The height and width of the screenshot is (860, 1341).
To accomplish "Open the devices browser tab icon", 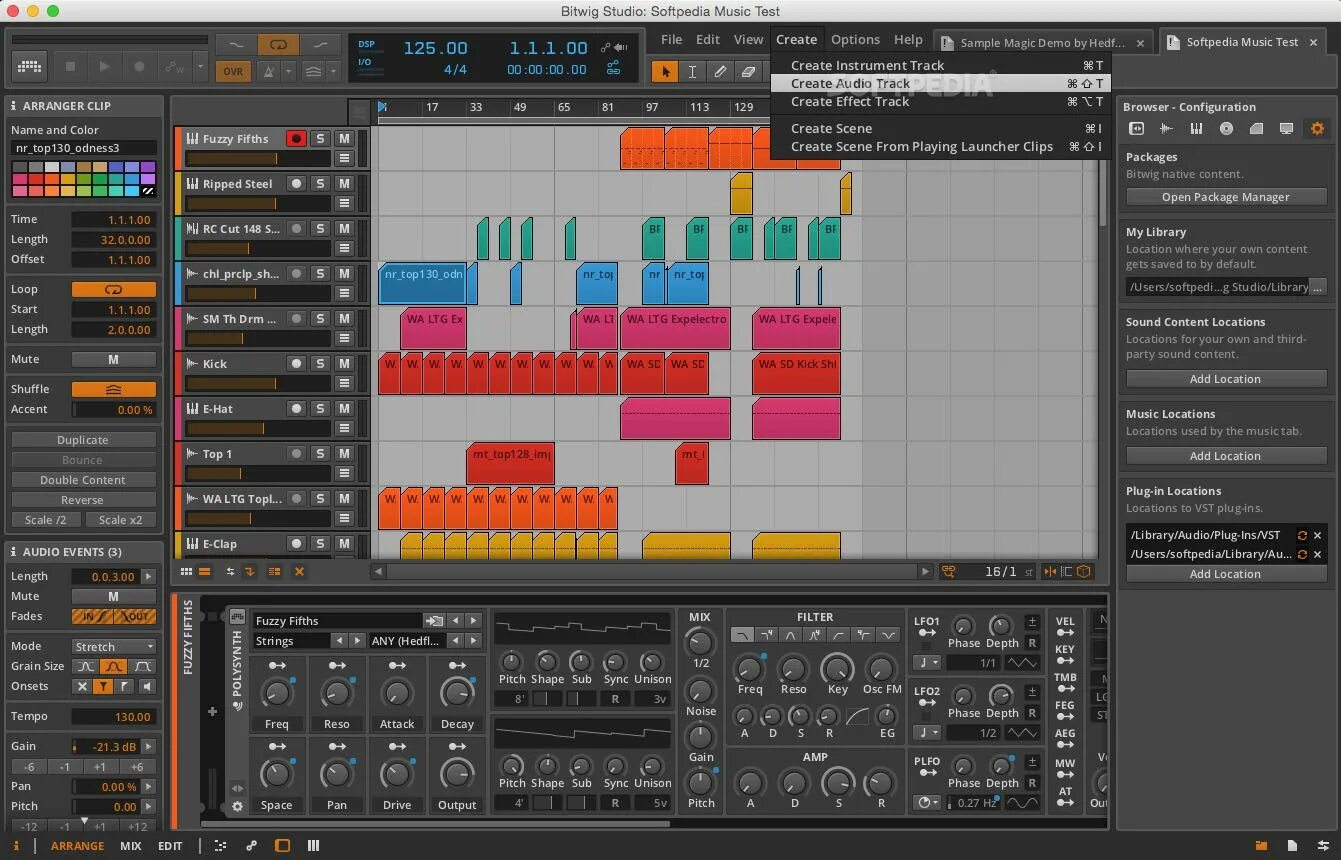I will [x=1136, y=128].
